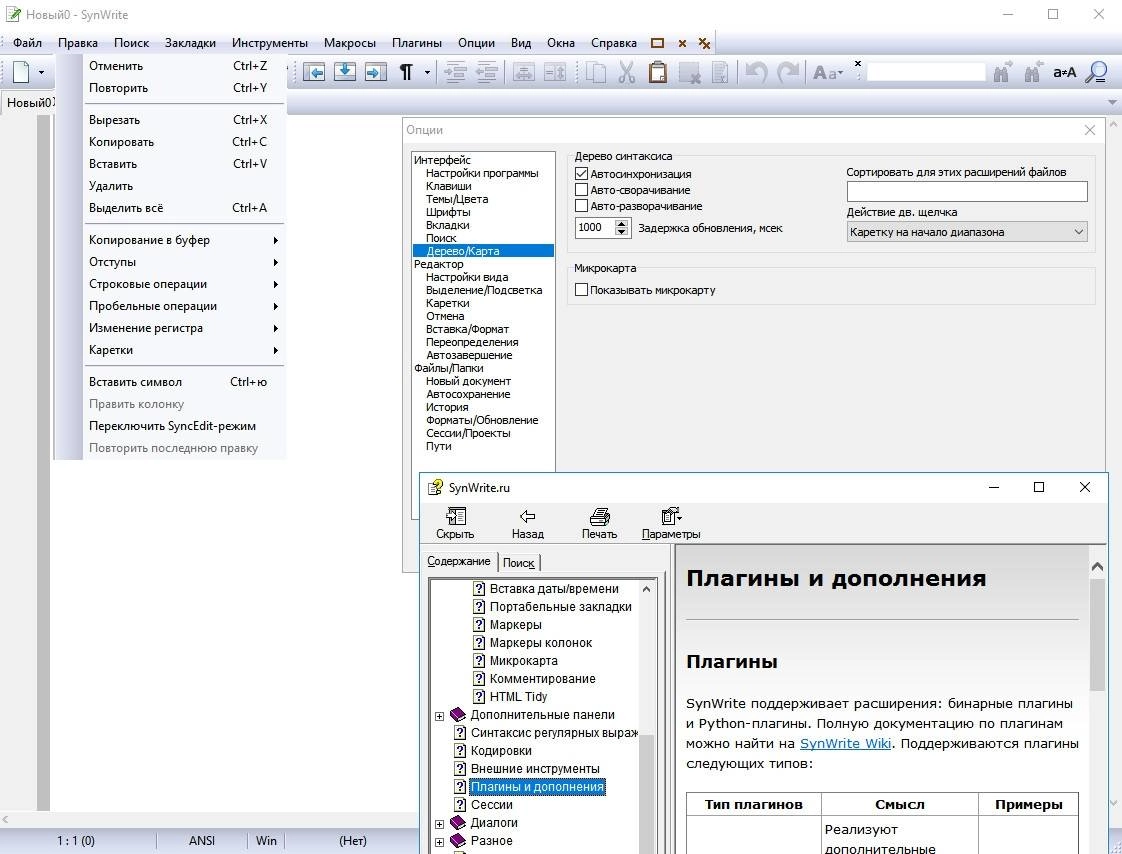Click help contents tree scroll up arrow
Viewport: 1122px width, 854px height.
tap(646, 589)
